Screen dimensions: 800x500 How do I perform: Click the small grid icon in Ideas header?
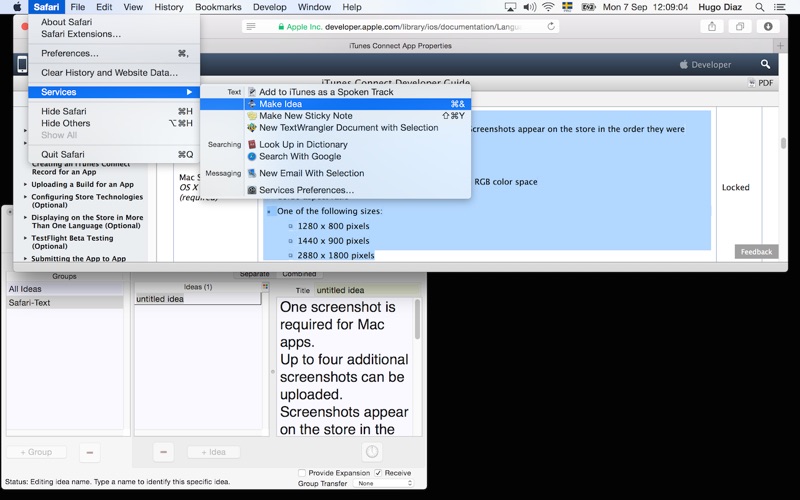click(265, 287)
